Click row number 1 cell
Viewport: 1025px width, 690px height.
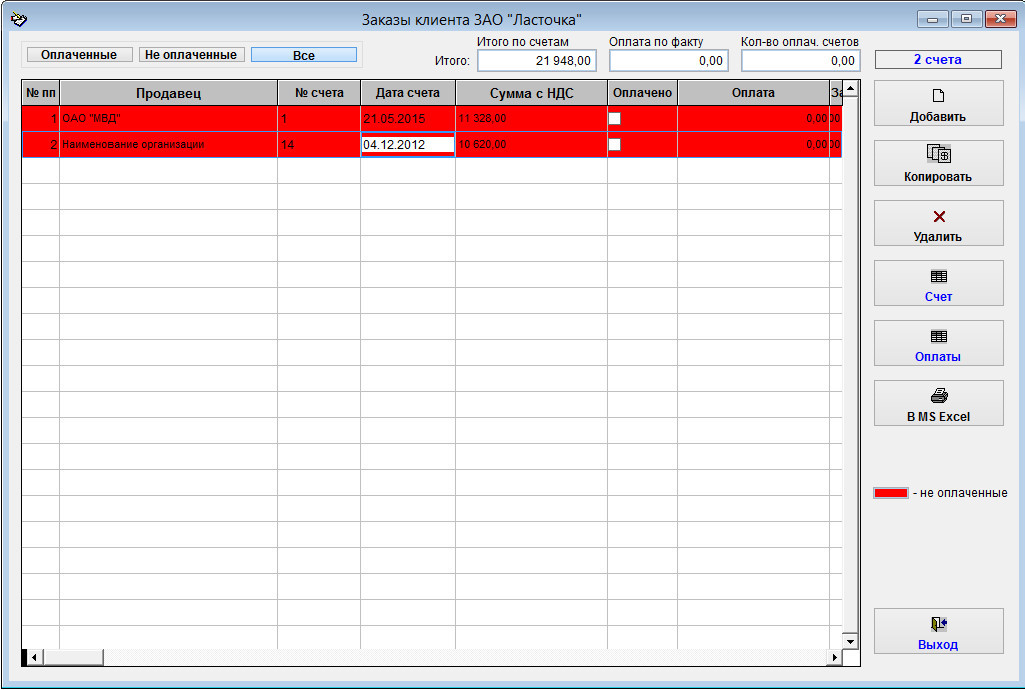click(x=41, y=118)
